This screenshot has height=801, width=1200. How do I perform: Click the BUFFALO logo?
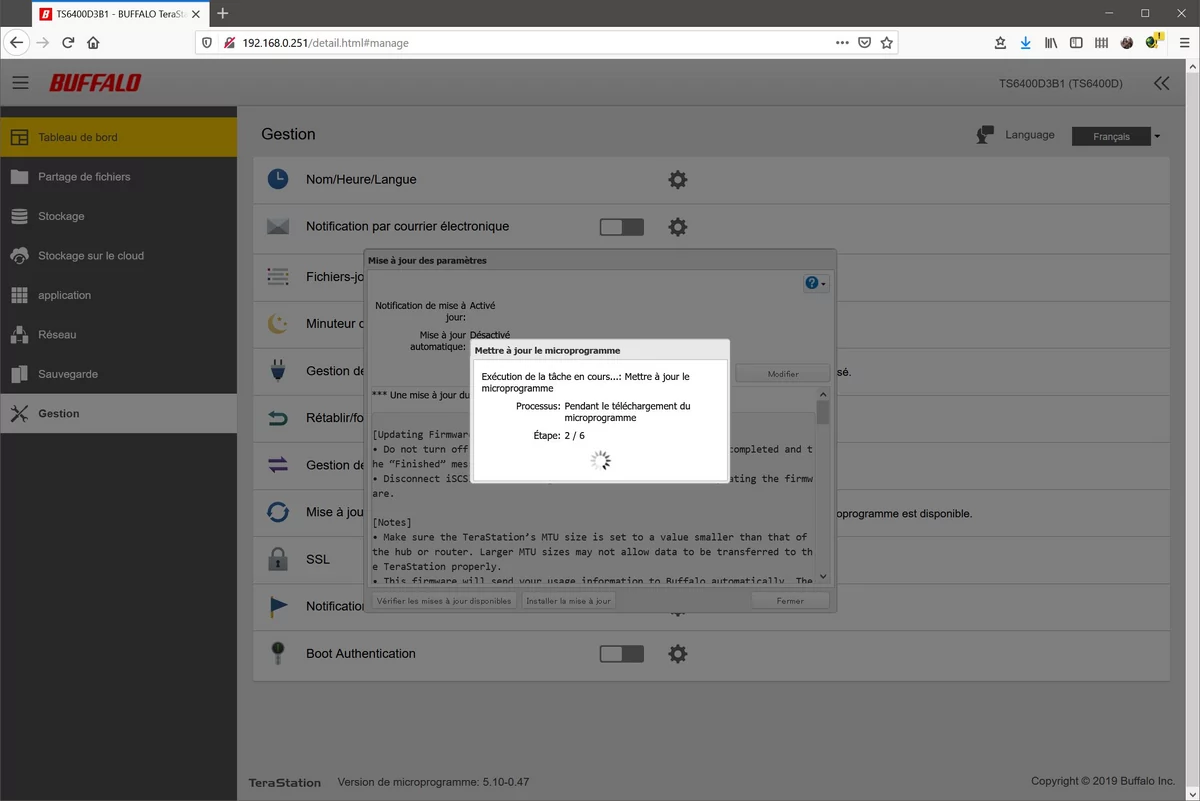tap(95, 83)
